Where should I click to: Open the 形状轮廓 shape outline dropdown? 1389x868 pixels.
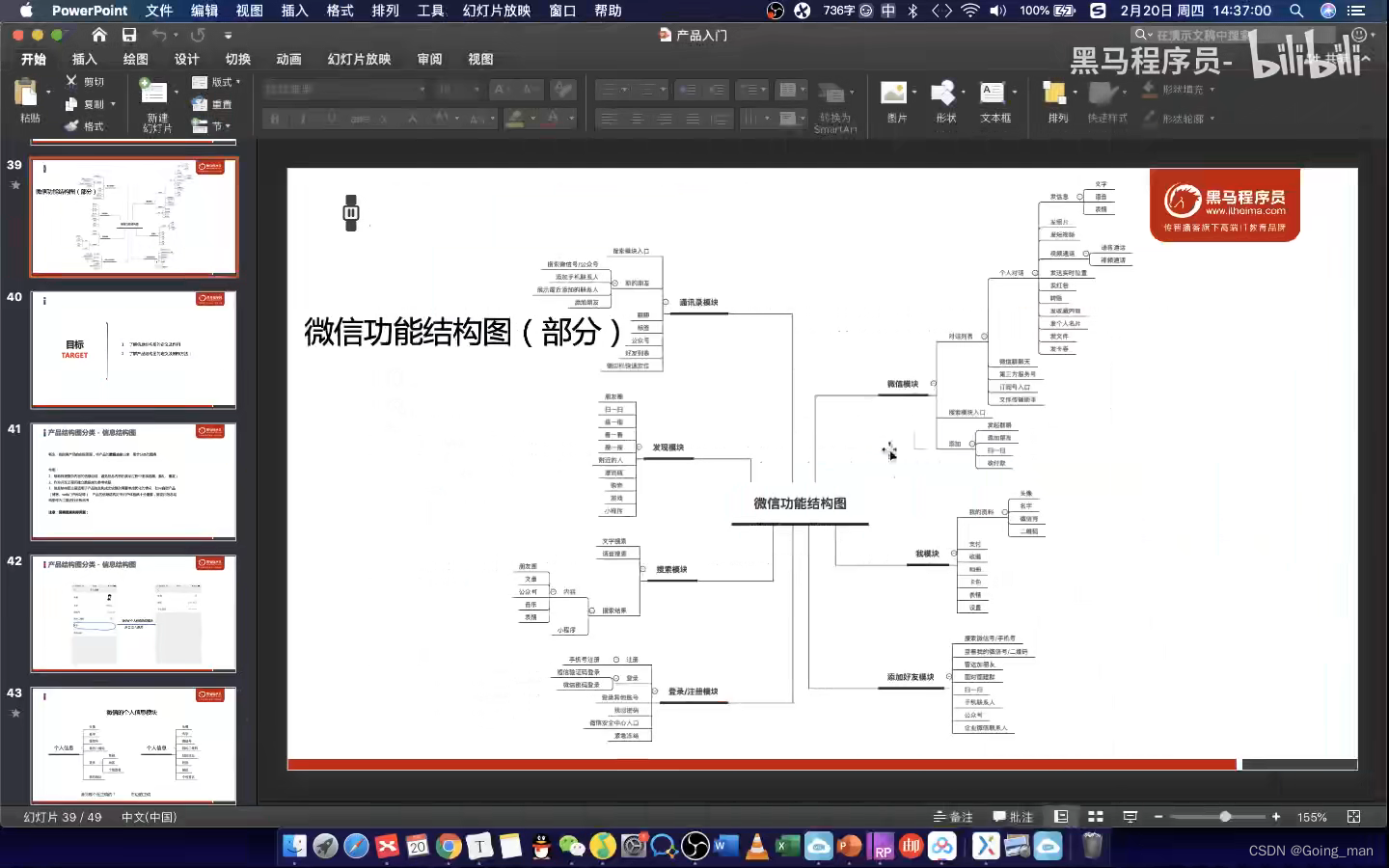[1178, 119]
